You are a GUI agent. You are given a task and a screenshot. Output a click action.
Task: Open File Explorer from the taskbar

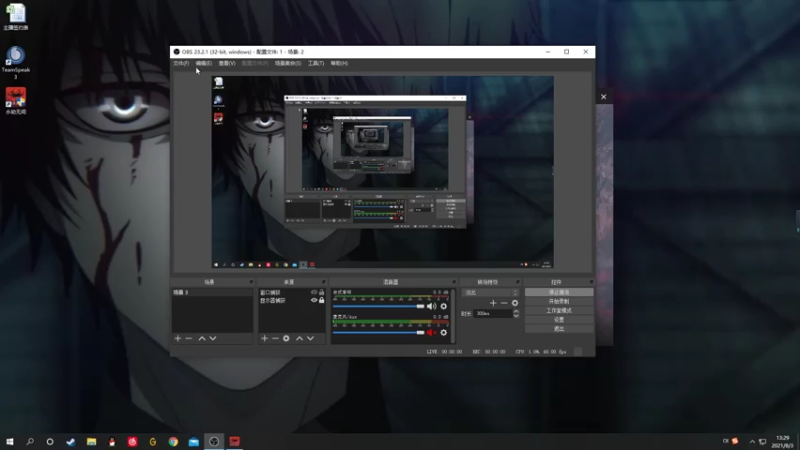tap(91, 441)
